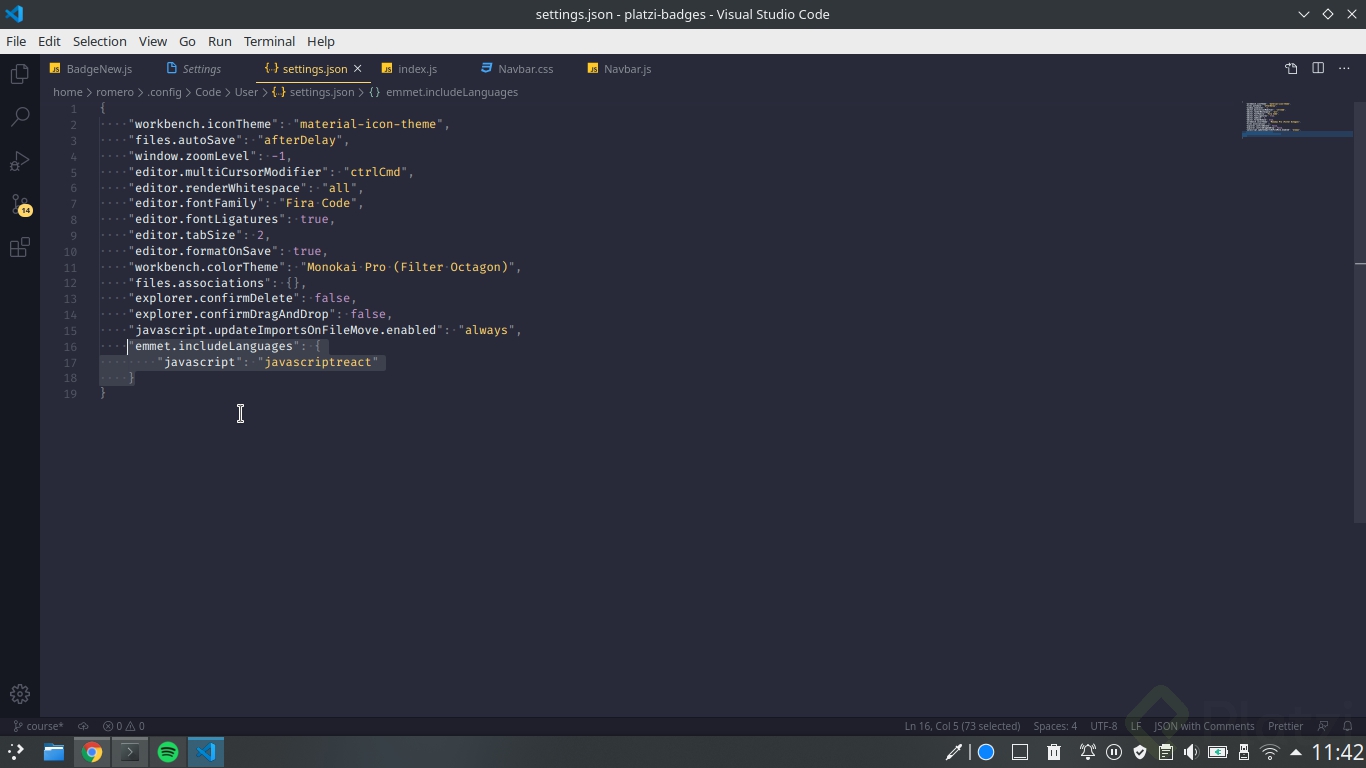Open the Help menu
Screen dimensions: 1366x768
(x=321, y=41)
